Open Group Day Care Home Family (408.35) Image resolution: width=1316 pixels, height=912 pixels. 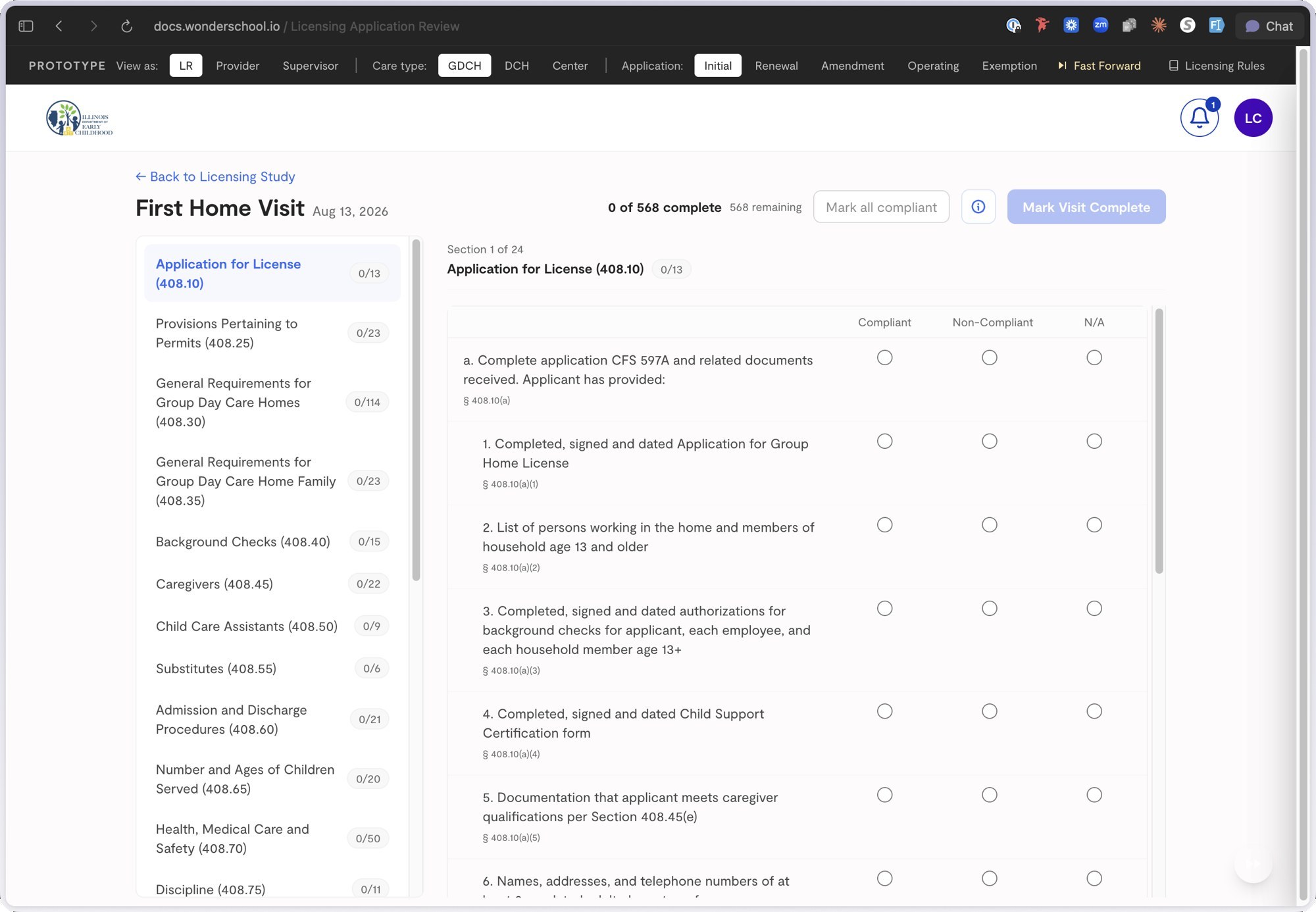click(x=272, y=481)
